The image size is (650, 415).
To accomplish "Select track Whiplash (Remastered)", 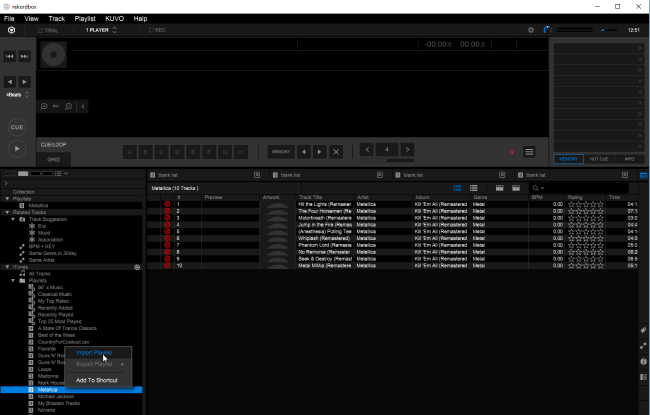I will (324, 238).
